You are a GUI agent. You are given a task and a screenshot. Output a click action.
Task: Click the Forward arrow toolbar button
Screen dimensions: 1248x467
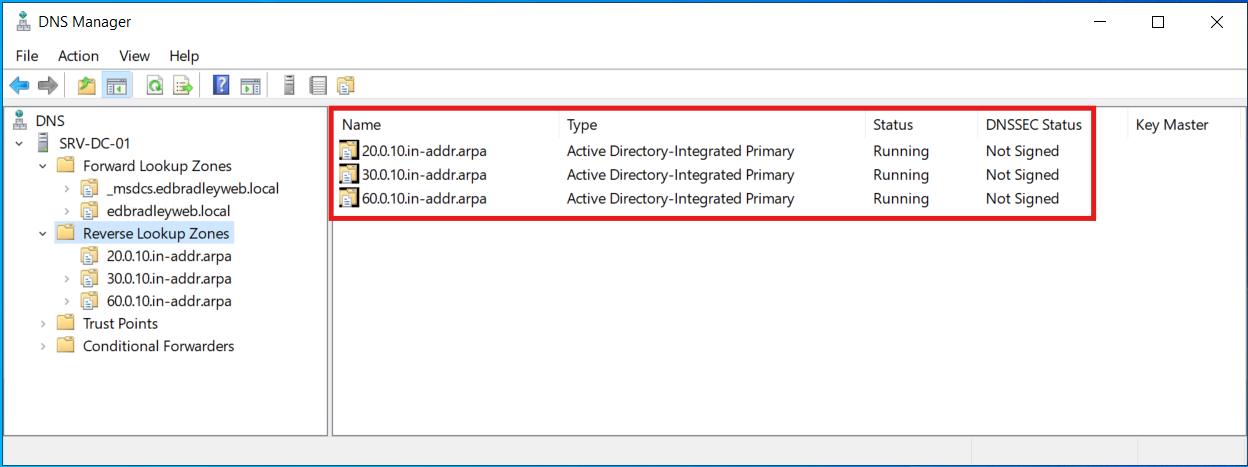[x=47, y=86]
